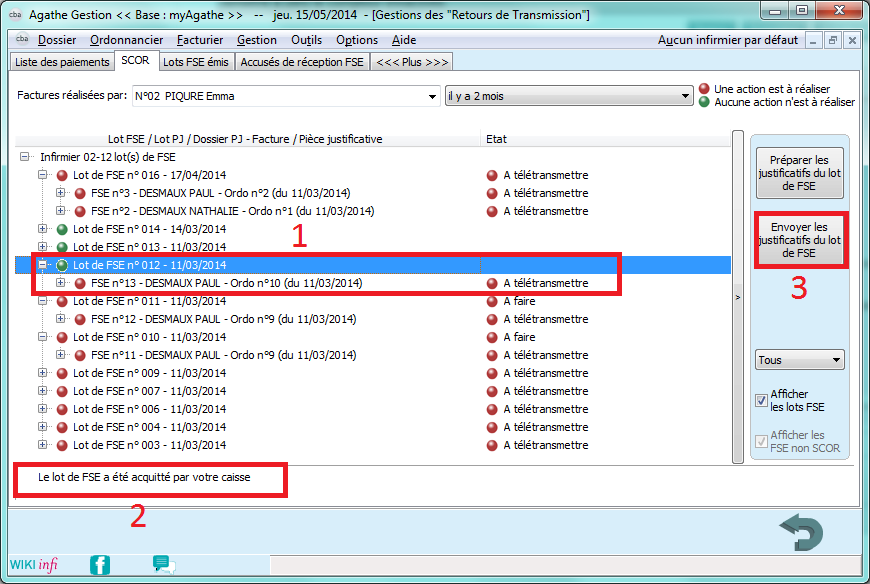
Task: Click green status ball of Lot n° 013
Action: tap(62, 247)
